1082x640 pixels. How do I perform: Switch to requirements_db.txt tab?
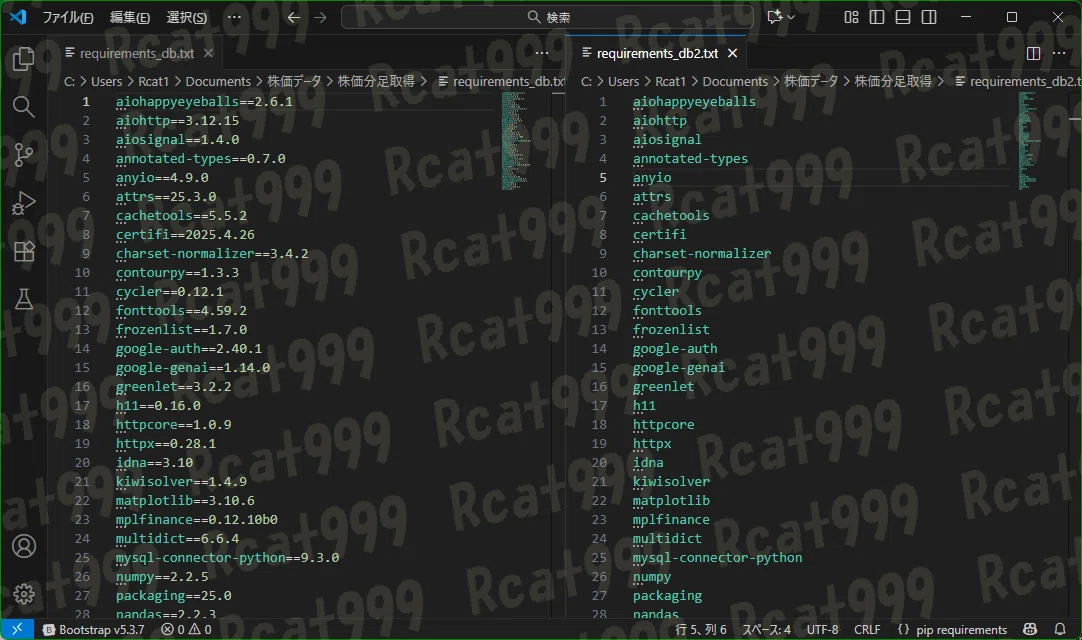point(137,53)
